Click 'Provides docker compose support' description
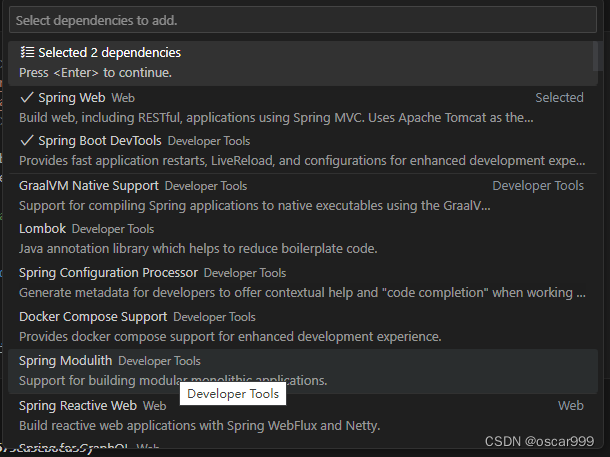610x457 pixels. [230, 336]
